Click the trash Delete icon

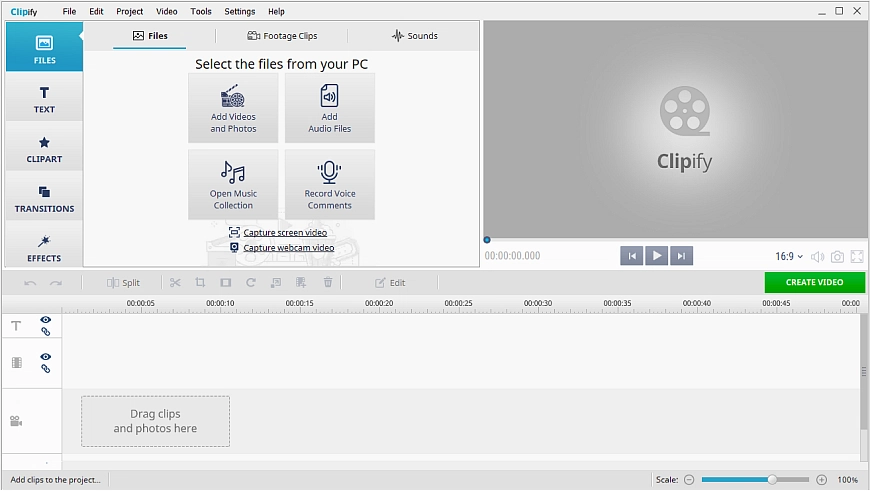coord(328,283)
